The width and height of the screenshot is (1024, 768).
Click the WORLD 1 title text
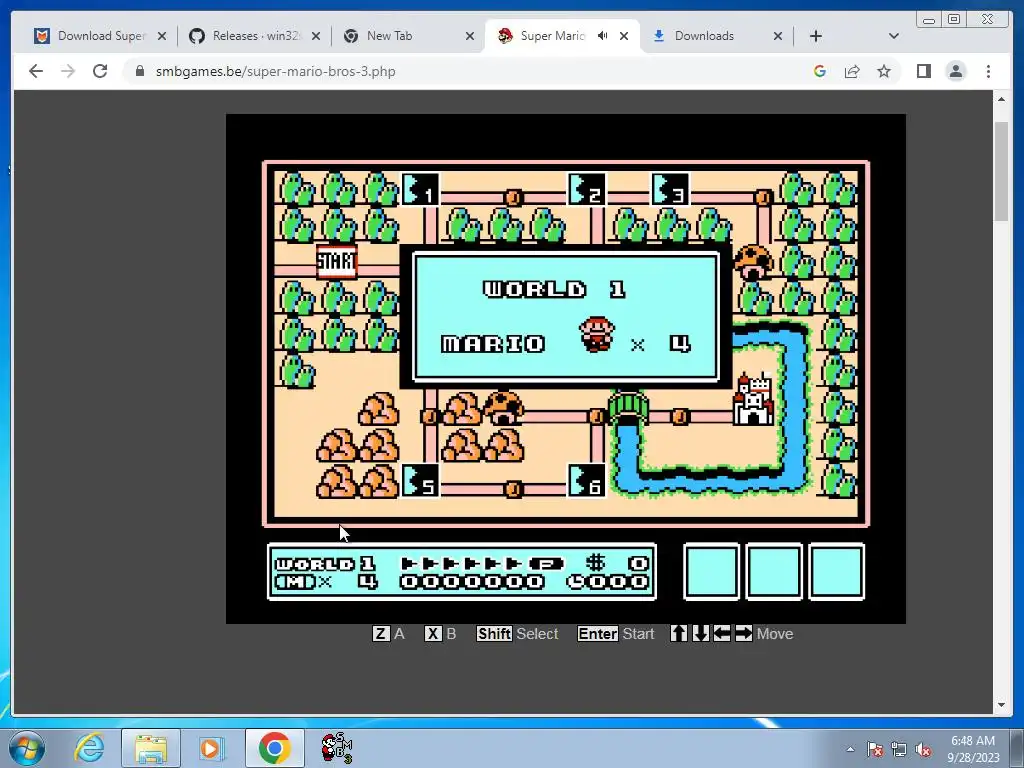[554, 289]
